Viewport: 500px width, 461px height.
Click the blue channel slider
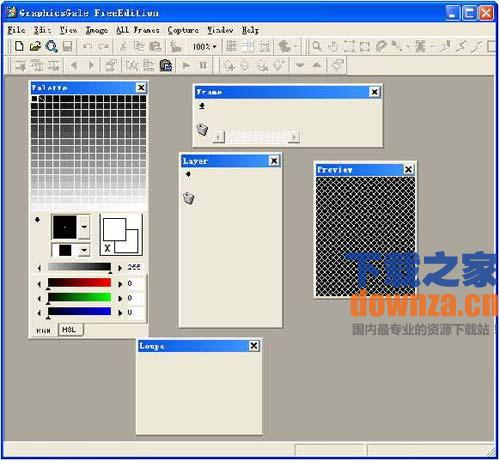[x=79, y=311]
